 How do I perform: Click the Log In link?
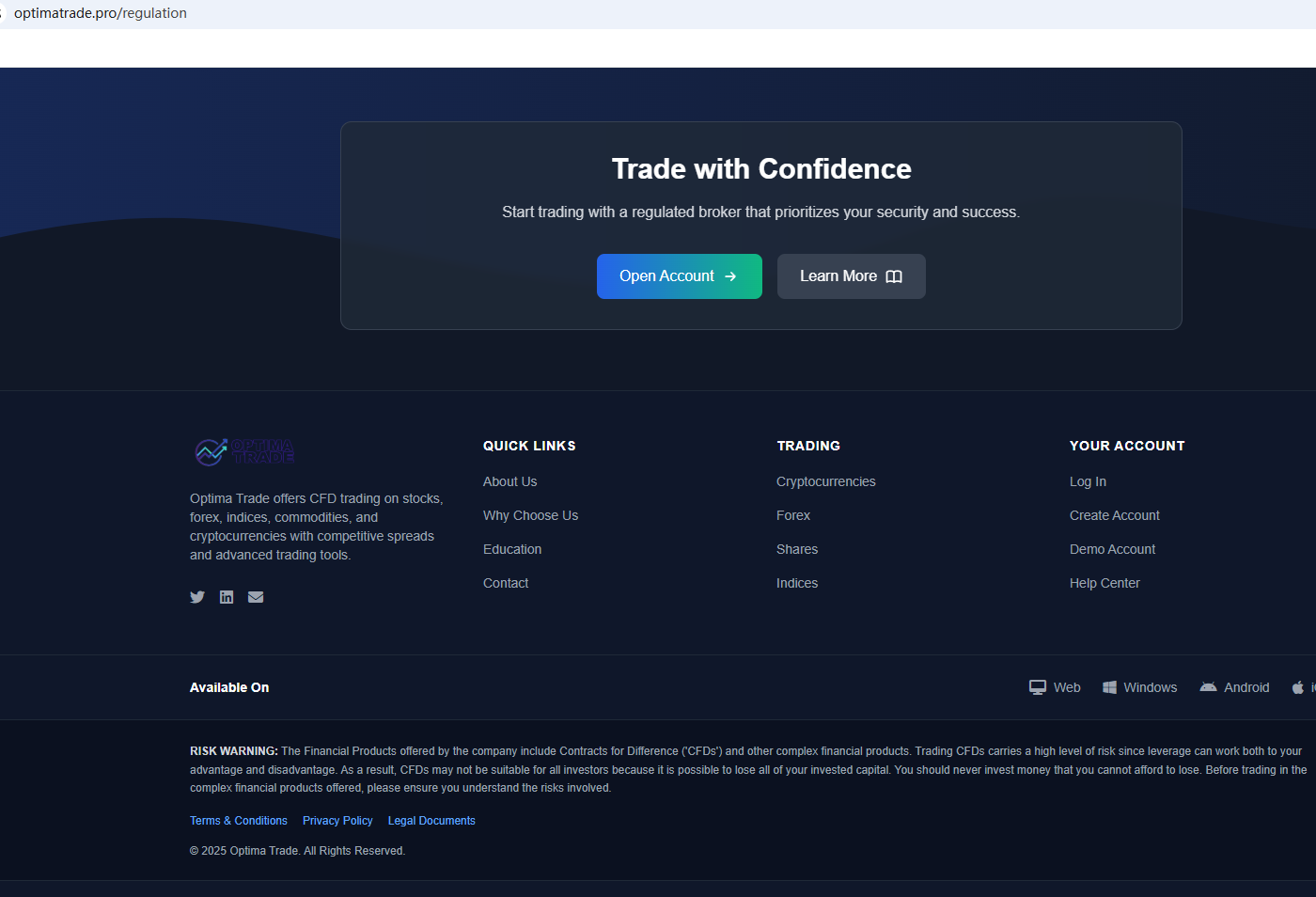pos(1089,481)
